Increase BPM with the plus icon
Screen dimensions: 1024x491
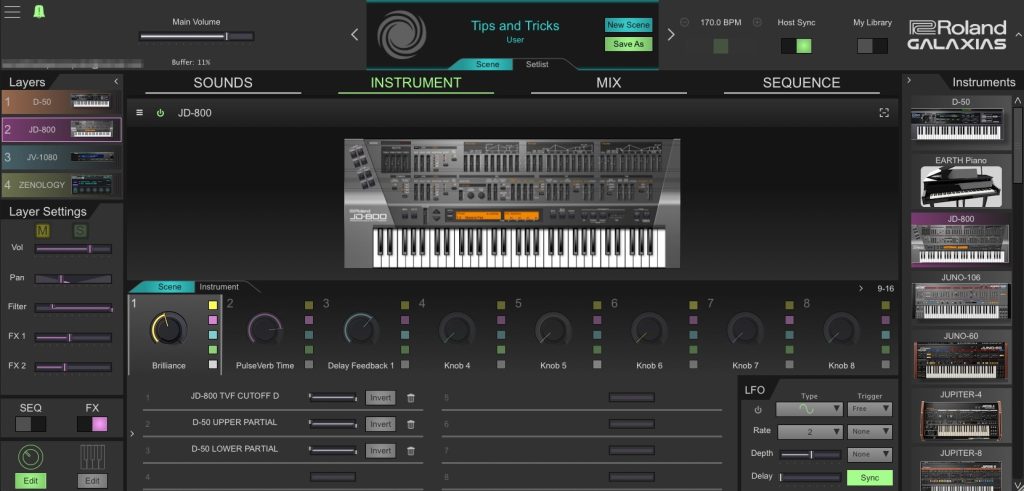757,22
